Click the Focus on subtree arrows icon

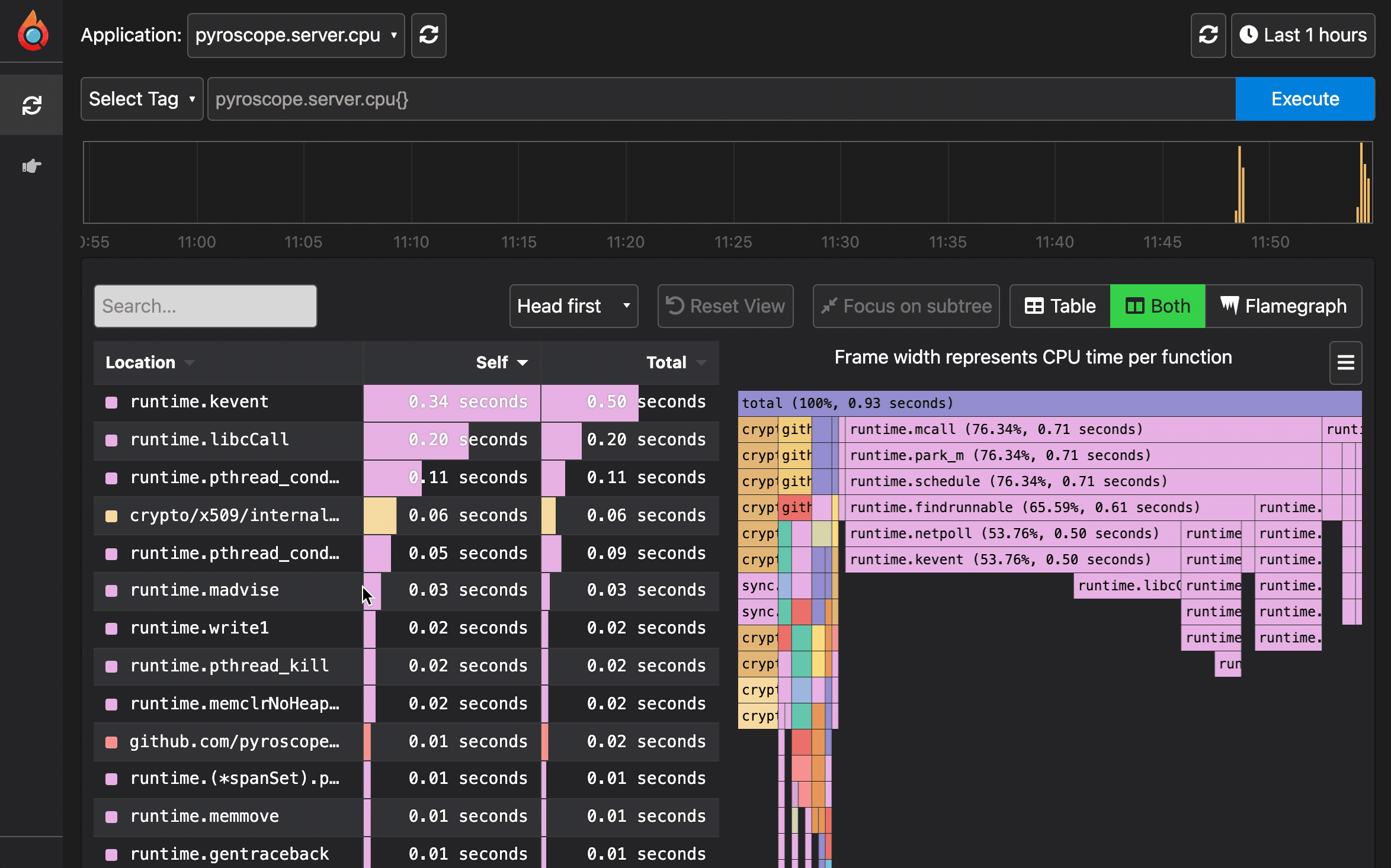(829, 306)
